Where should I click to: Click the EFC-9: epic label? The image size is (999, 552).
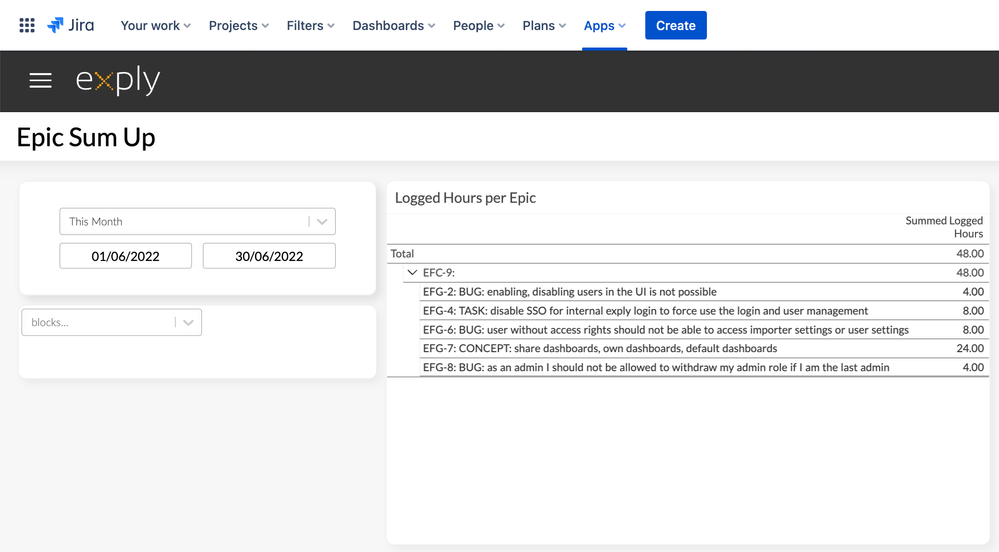tap(439, 273)
